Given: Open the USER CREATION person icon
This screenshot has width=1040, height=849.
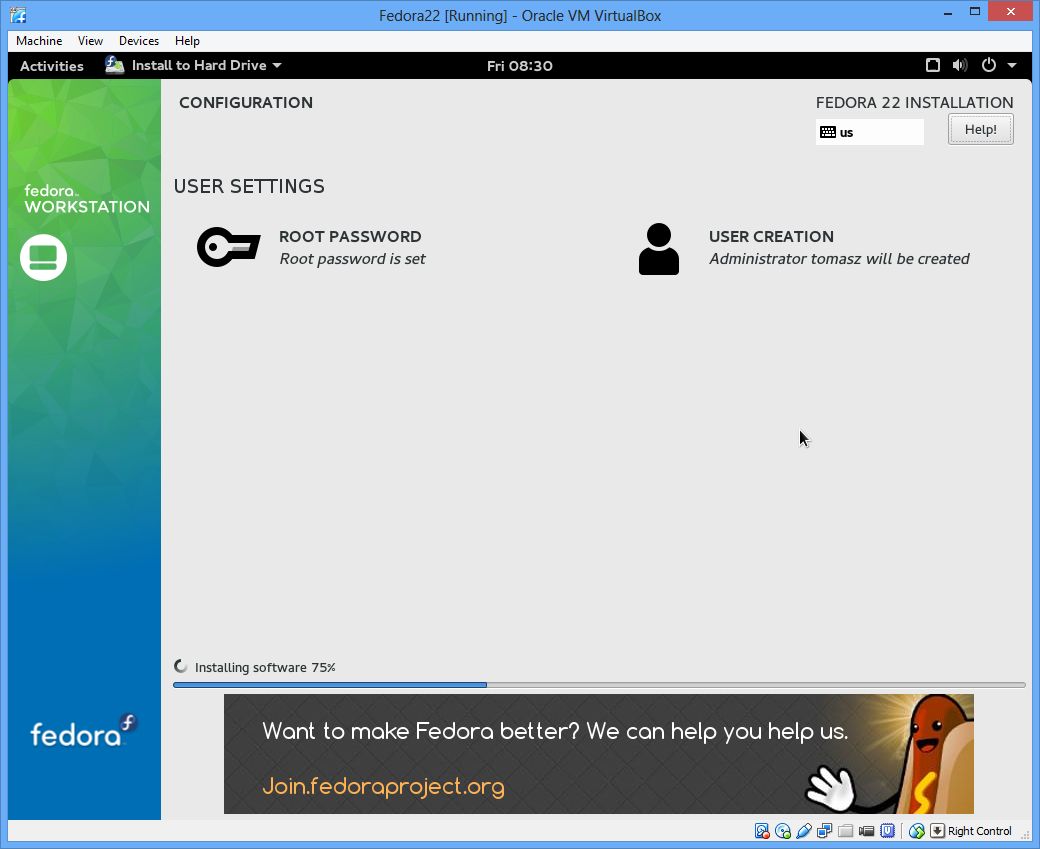Looking at the screenshot, I should pyautogui.click(x=659, y=249).
